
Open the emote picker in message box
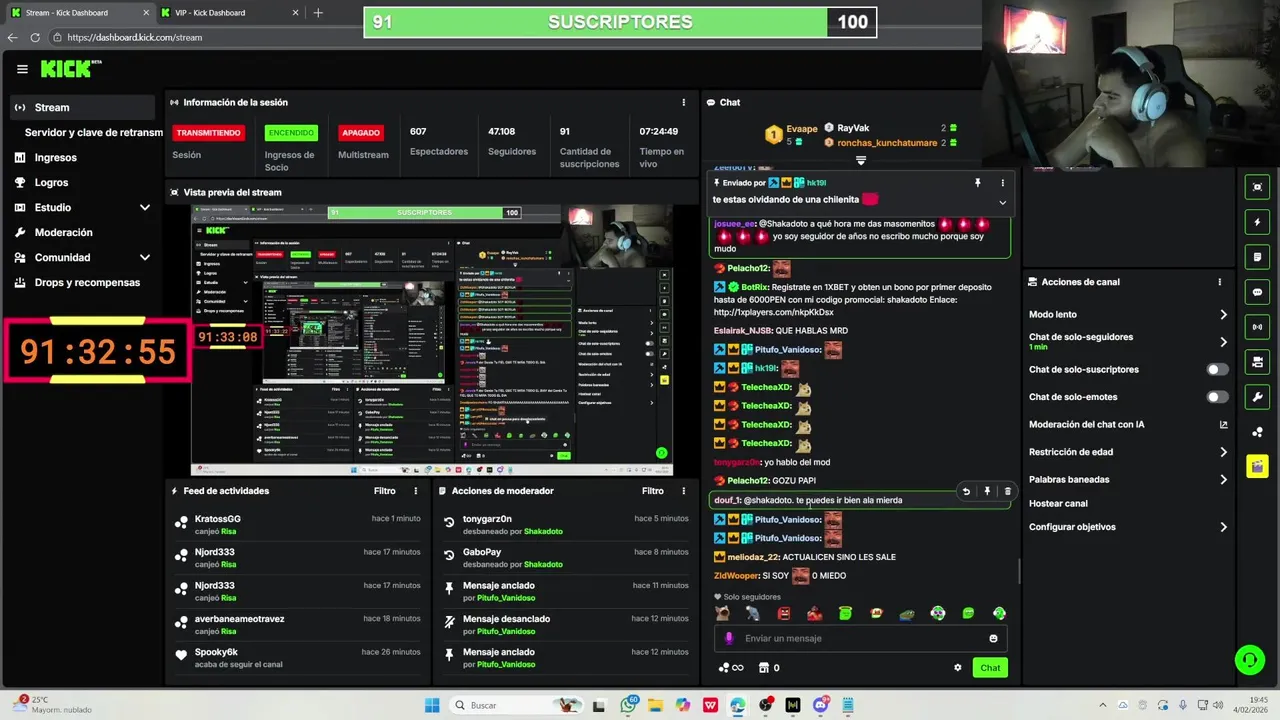993,638
